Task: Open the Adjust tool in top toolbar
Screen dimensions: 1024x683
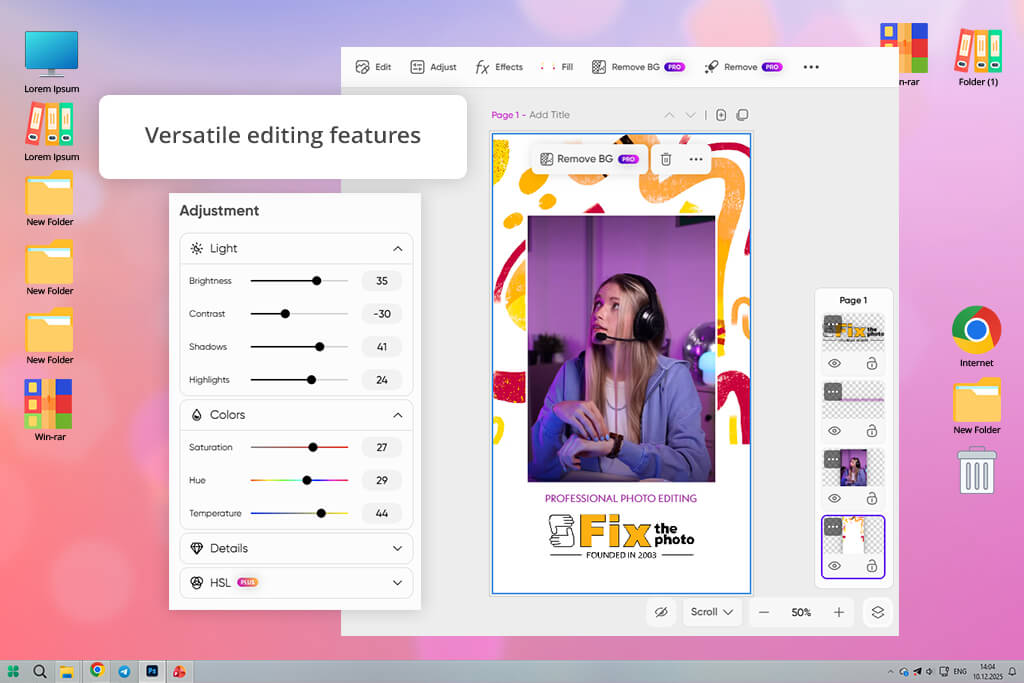Action: click(x=434, y=67)
